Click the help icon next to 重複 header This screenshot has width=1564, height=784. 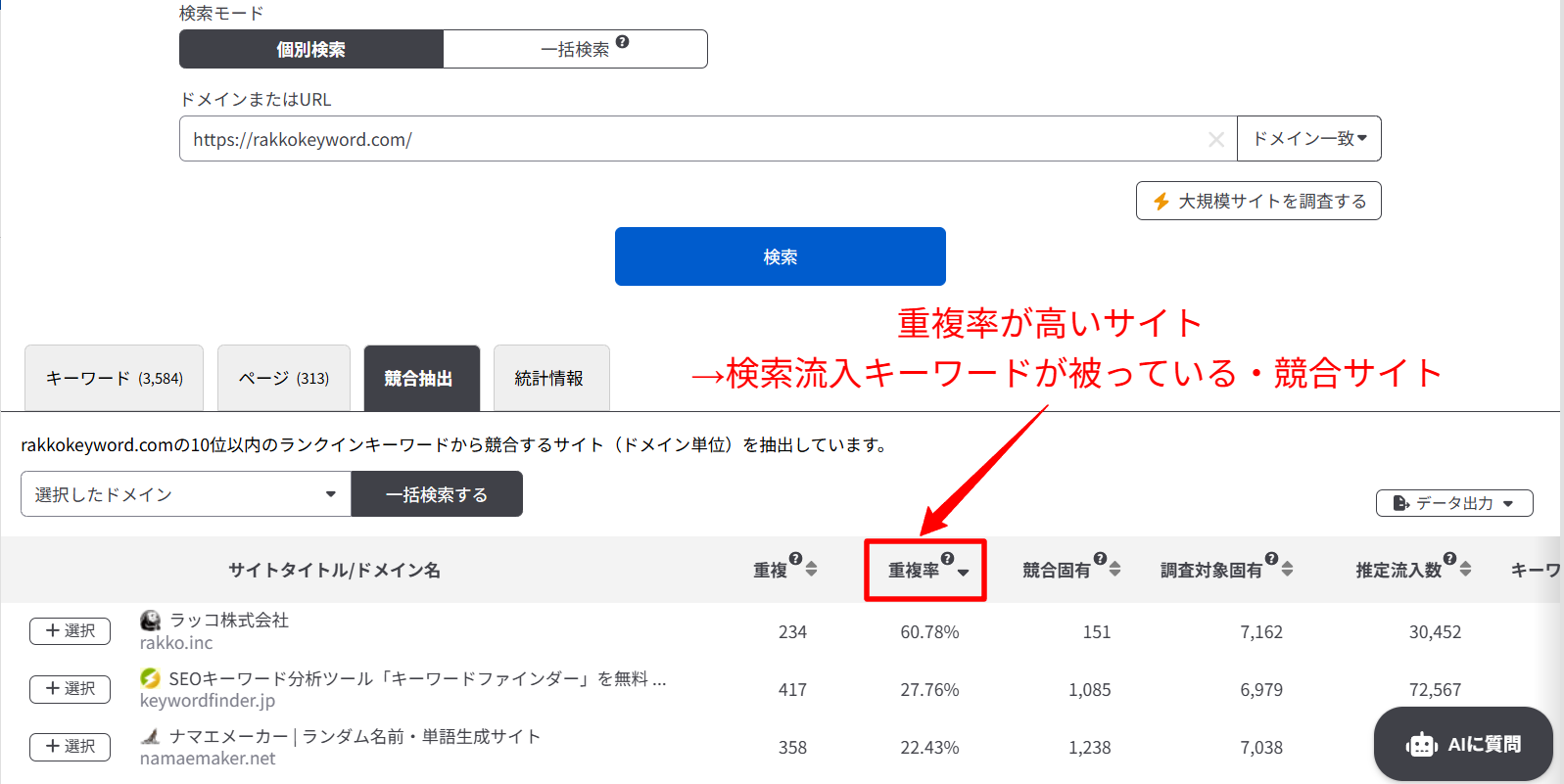(x=795, y=559)
